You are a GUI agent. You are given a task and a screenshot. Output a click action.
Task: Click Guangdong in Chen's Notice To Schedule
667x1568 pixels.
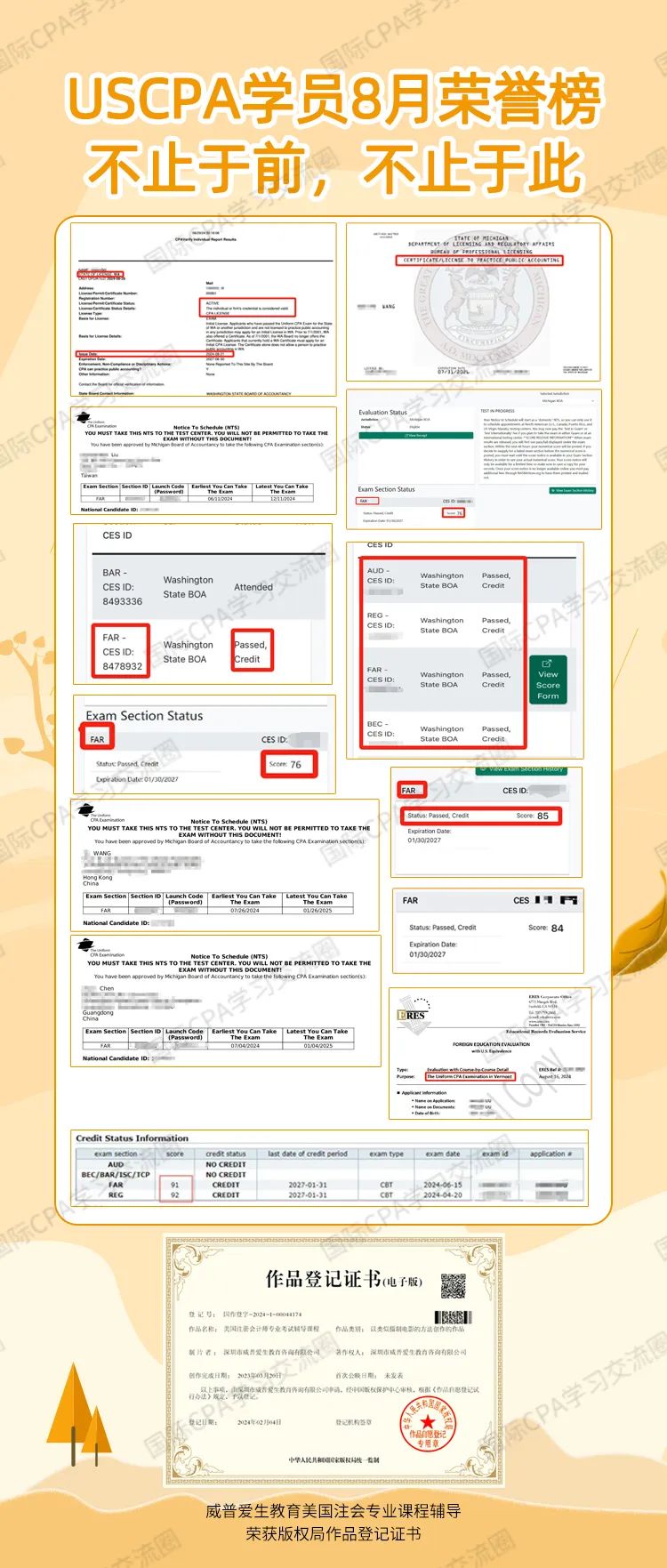pyautogui.click(x=98, y=1012)
